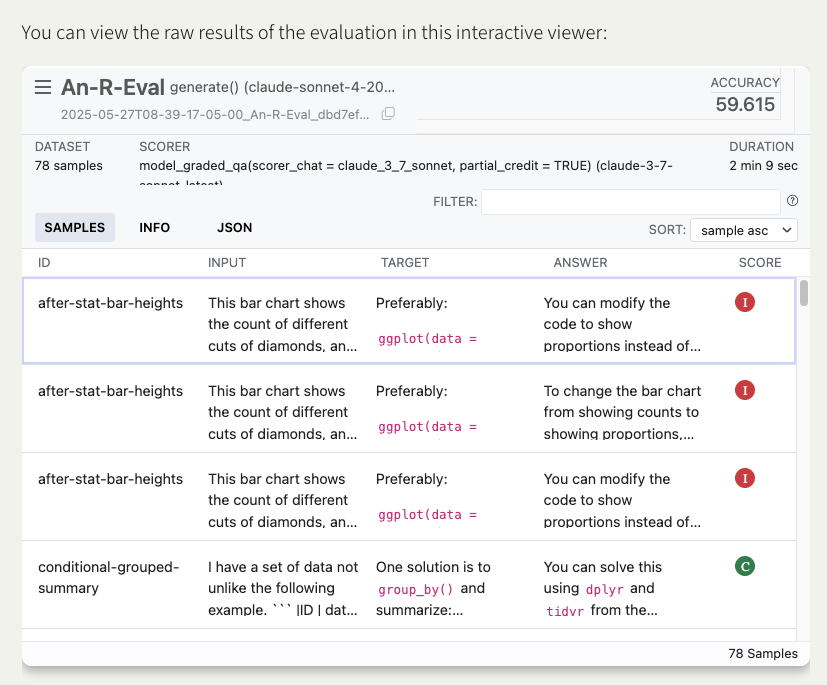Select the answer starting 'To change the bar chart'

[x=622, y=412]
